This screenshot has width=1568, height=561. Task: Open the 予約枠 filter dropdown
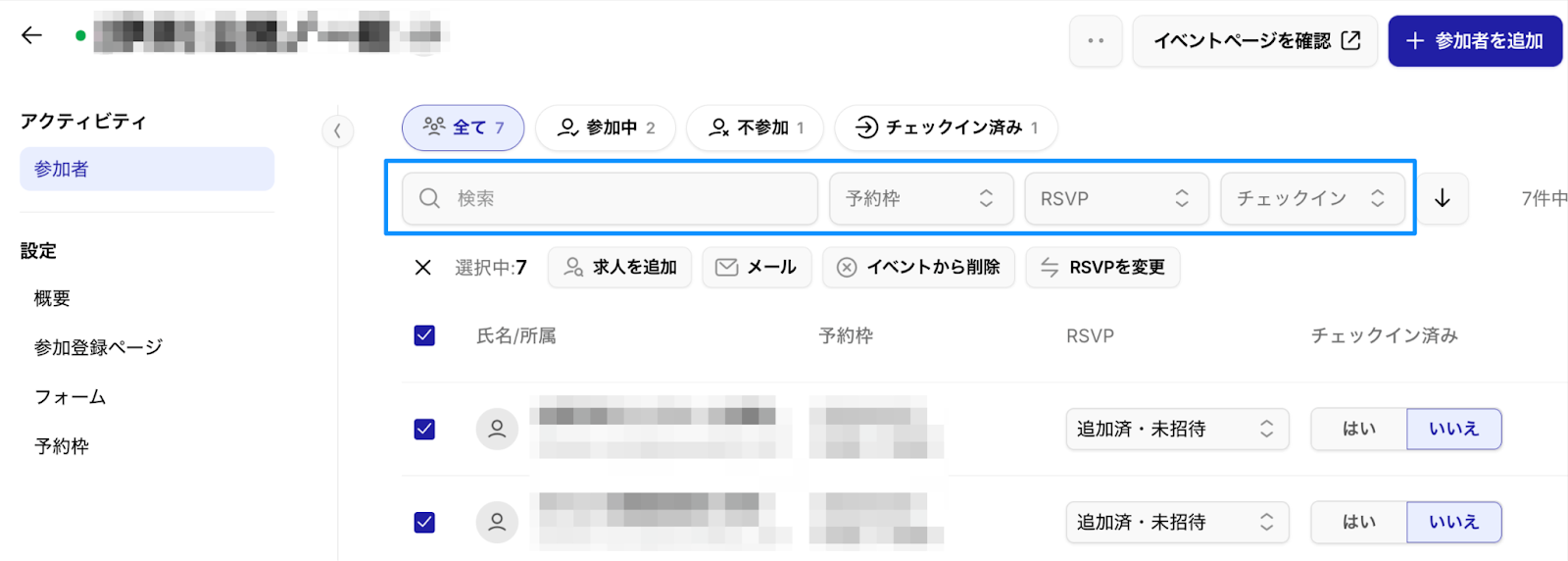click(919, 198)
